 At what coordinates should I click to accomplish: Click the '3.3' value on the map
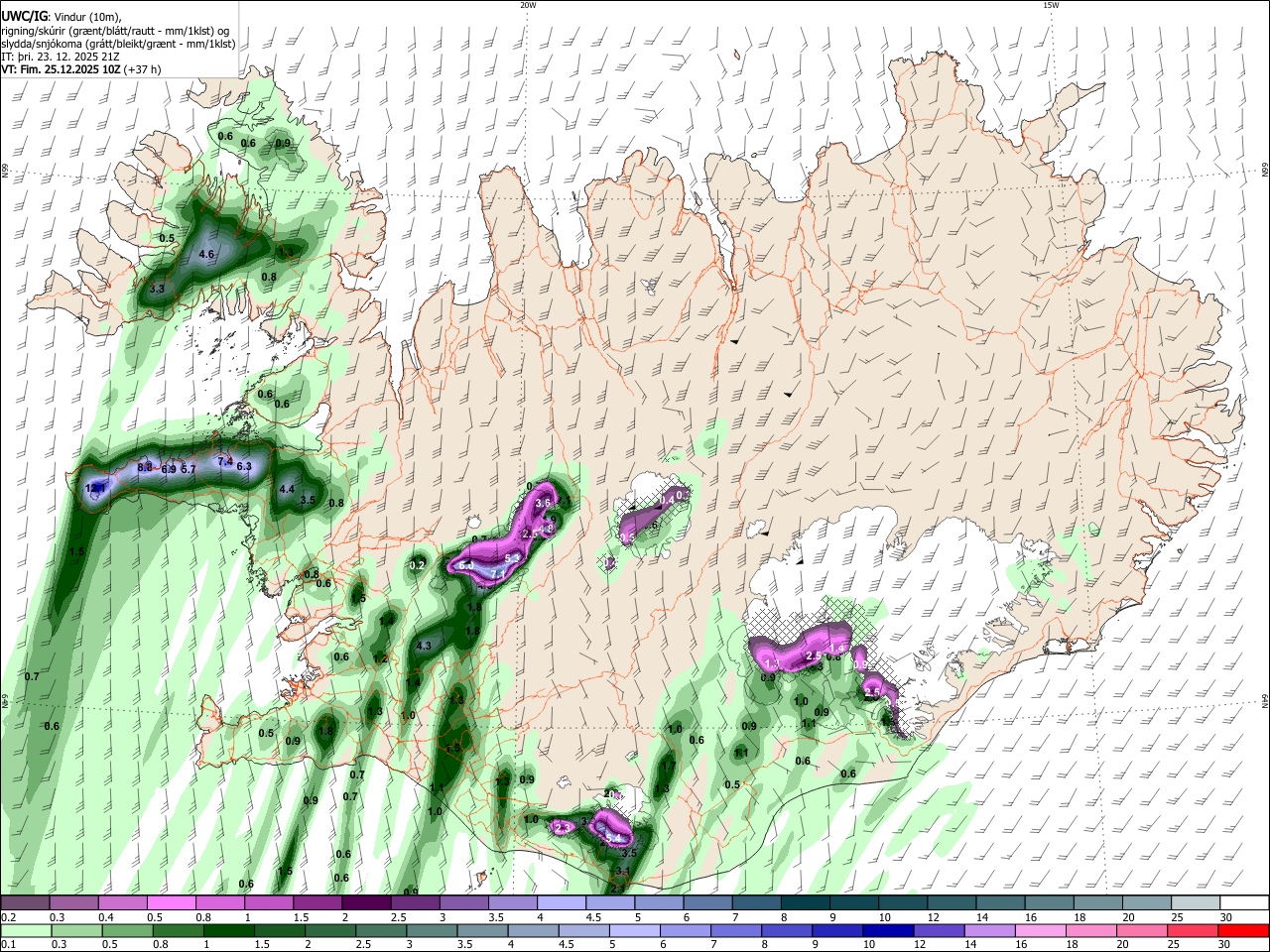pyautogui.click(x=157, y=289)
